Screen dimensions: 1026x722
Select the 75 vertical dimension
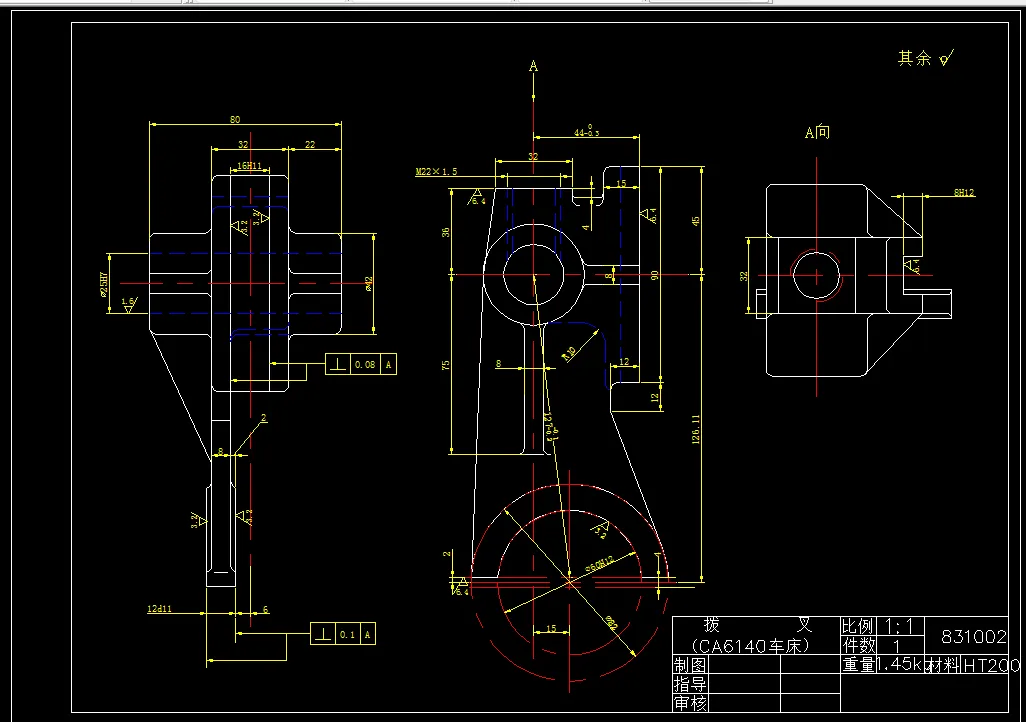click(x=446, y=365)
